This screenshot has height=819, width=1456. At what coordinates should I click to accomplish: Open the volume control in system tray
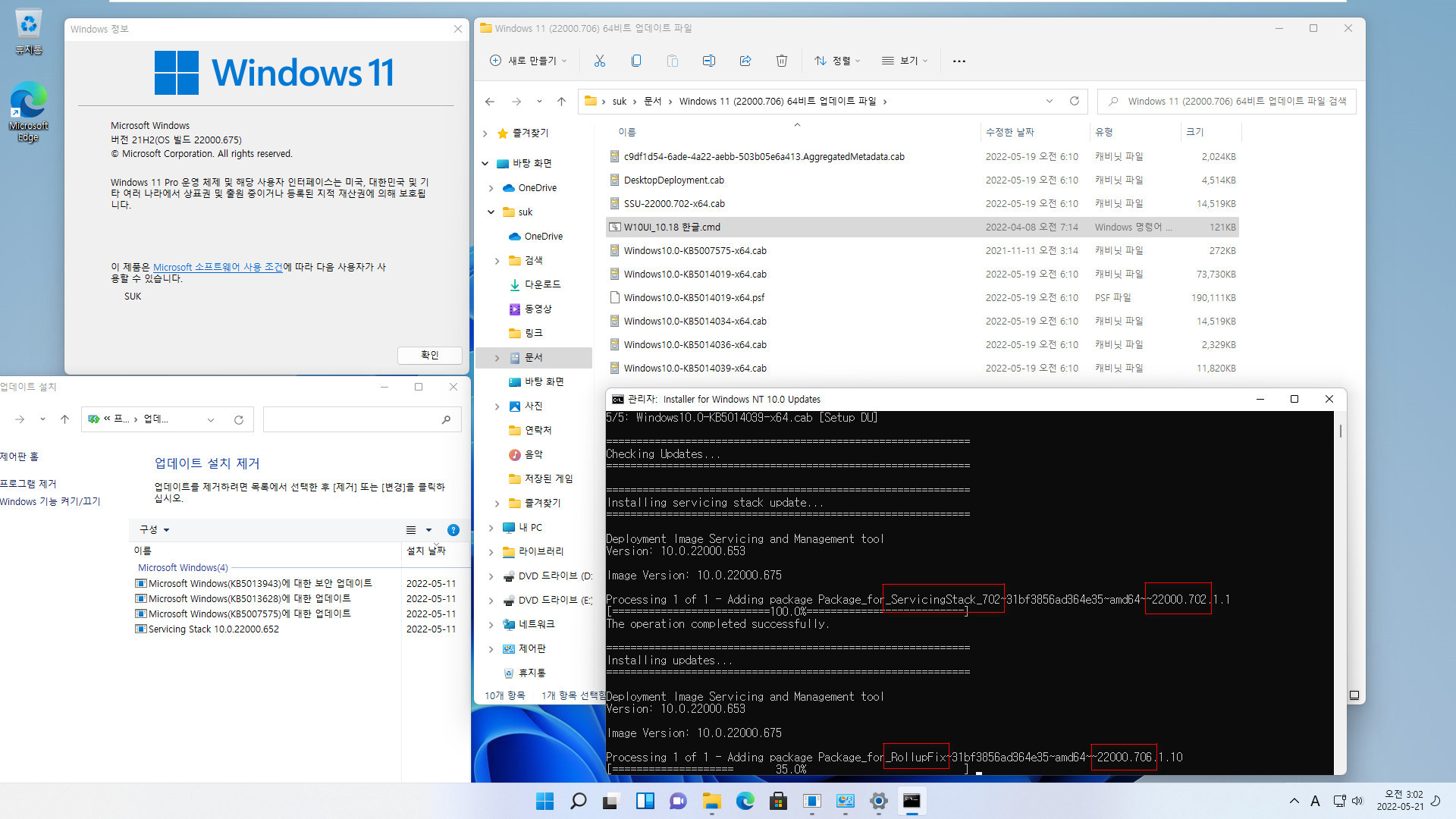coord(1357,801)
